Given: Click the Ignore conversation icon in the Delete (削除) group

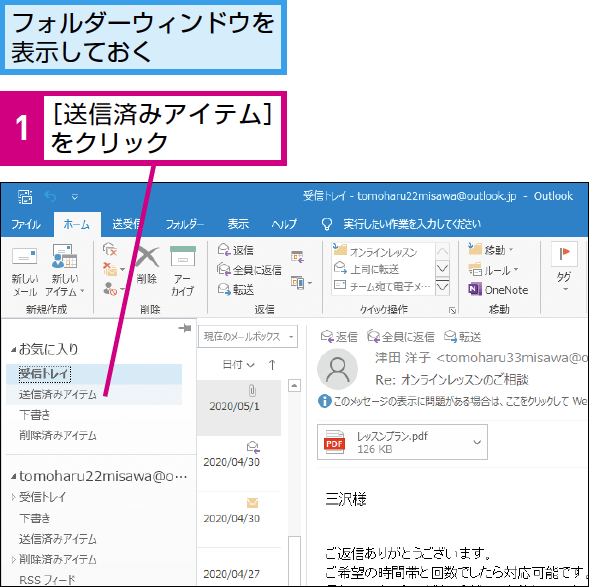Looking at the screenshot, I should [110, 249].
